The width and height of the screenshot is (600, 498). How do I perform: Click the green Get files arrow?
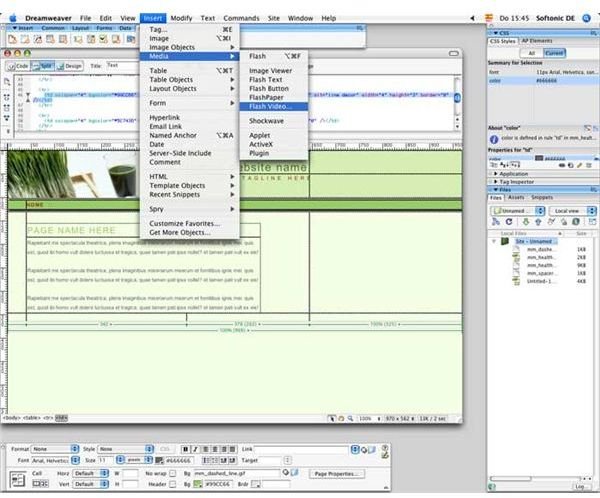point(526,222)
